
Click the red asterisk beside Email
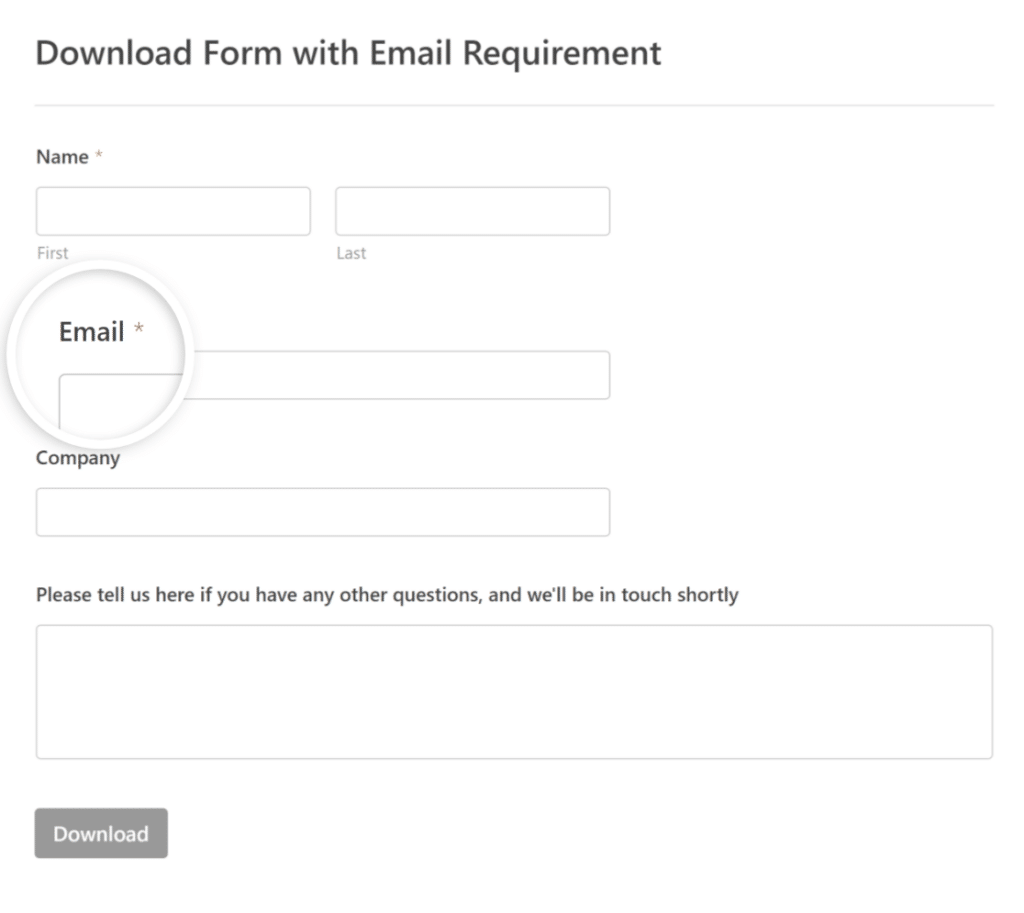click(139, 327)
